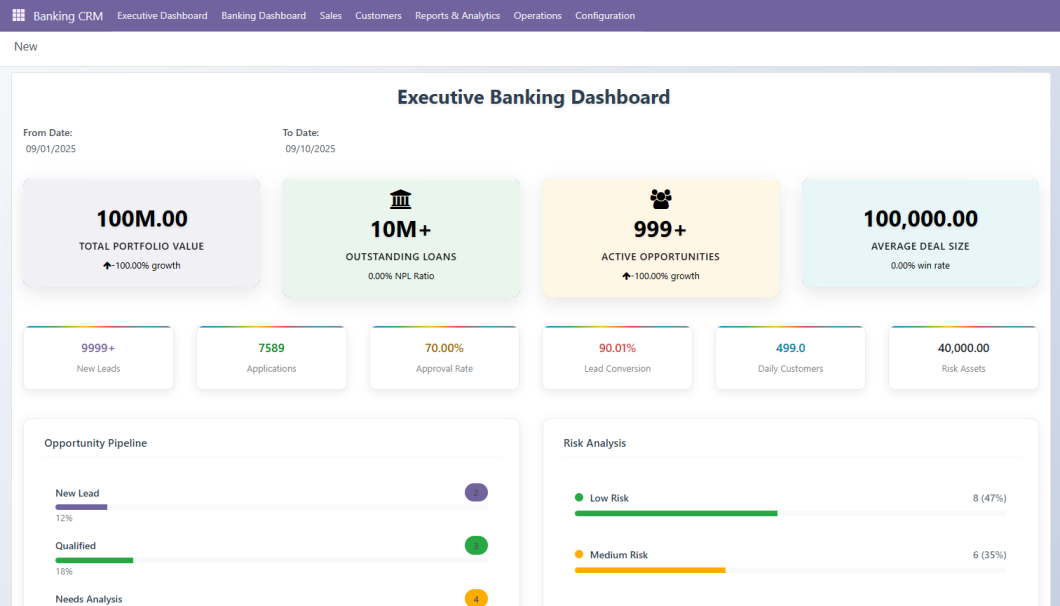Screen dimensions: 1060x606
Task: Click the New breadcrumb label
Action: [26, 47]
